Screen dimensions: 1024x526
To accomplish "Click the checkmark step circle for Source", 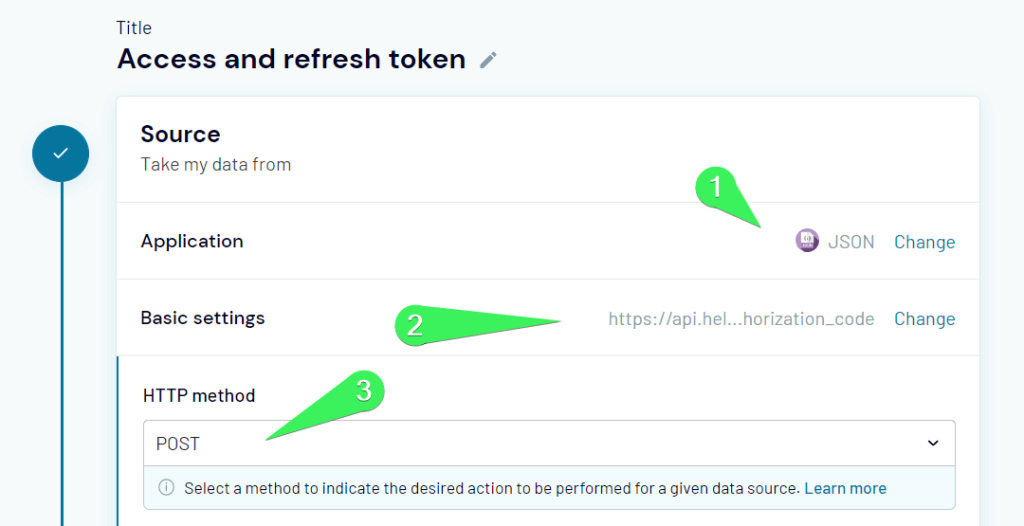I will click(61, 154).
